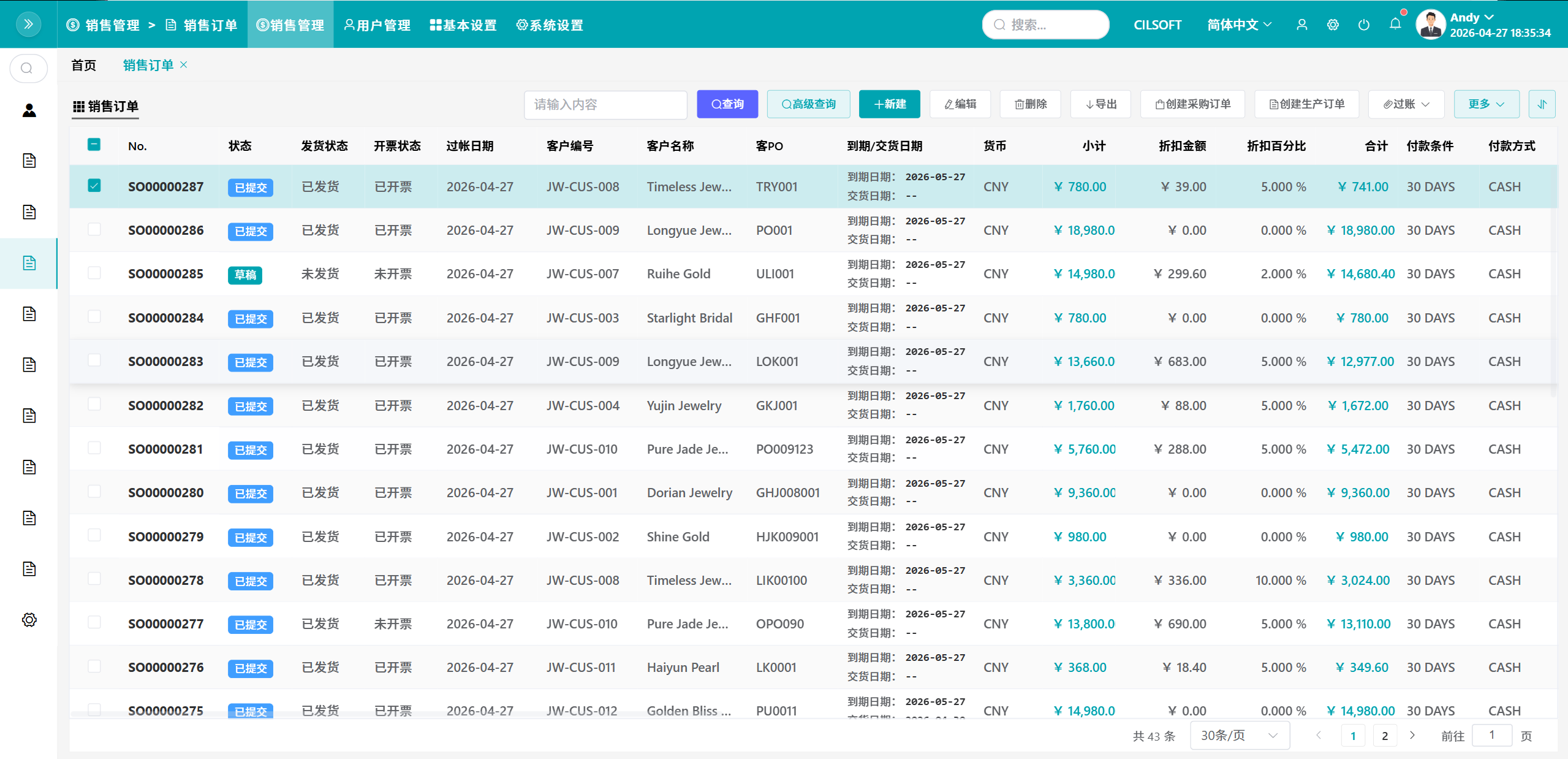The image size is (1568, 759).
Task: Expand the Andy user menu
Action: pyautogui.click(x=1472, y=17)
